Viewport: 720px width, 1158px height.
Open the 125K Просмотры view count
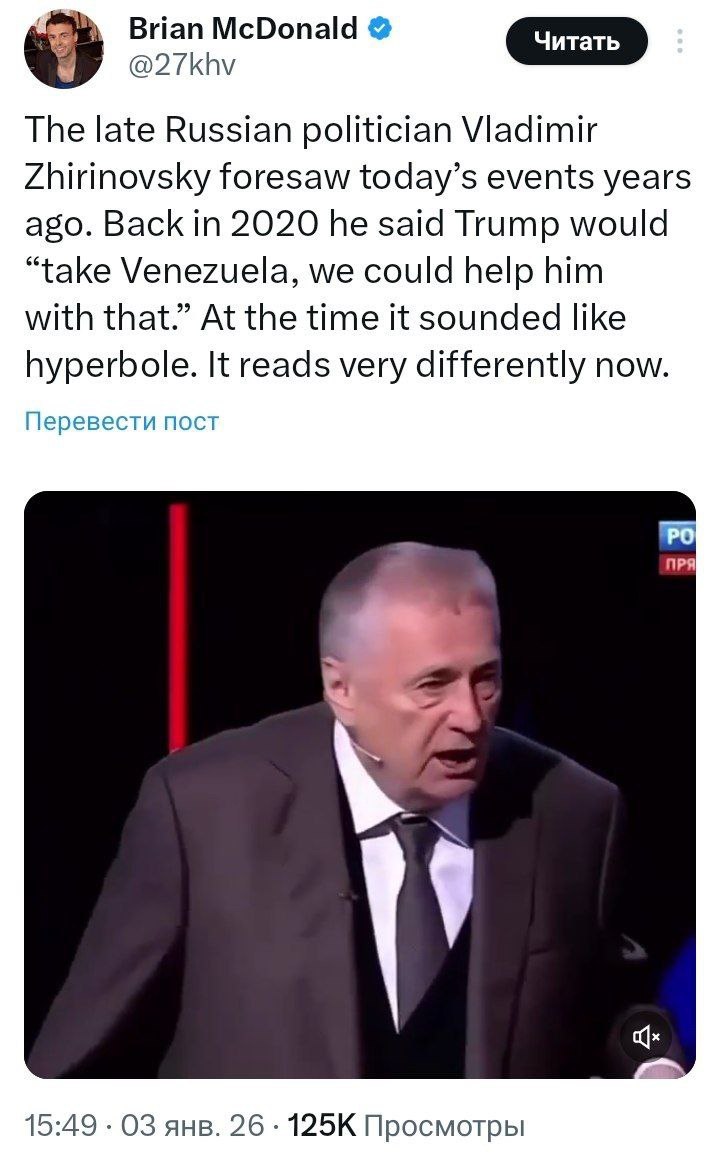click(406, 1126)
